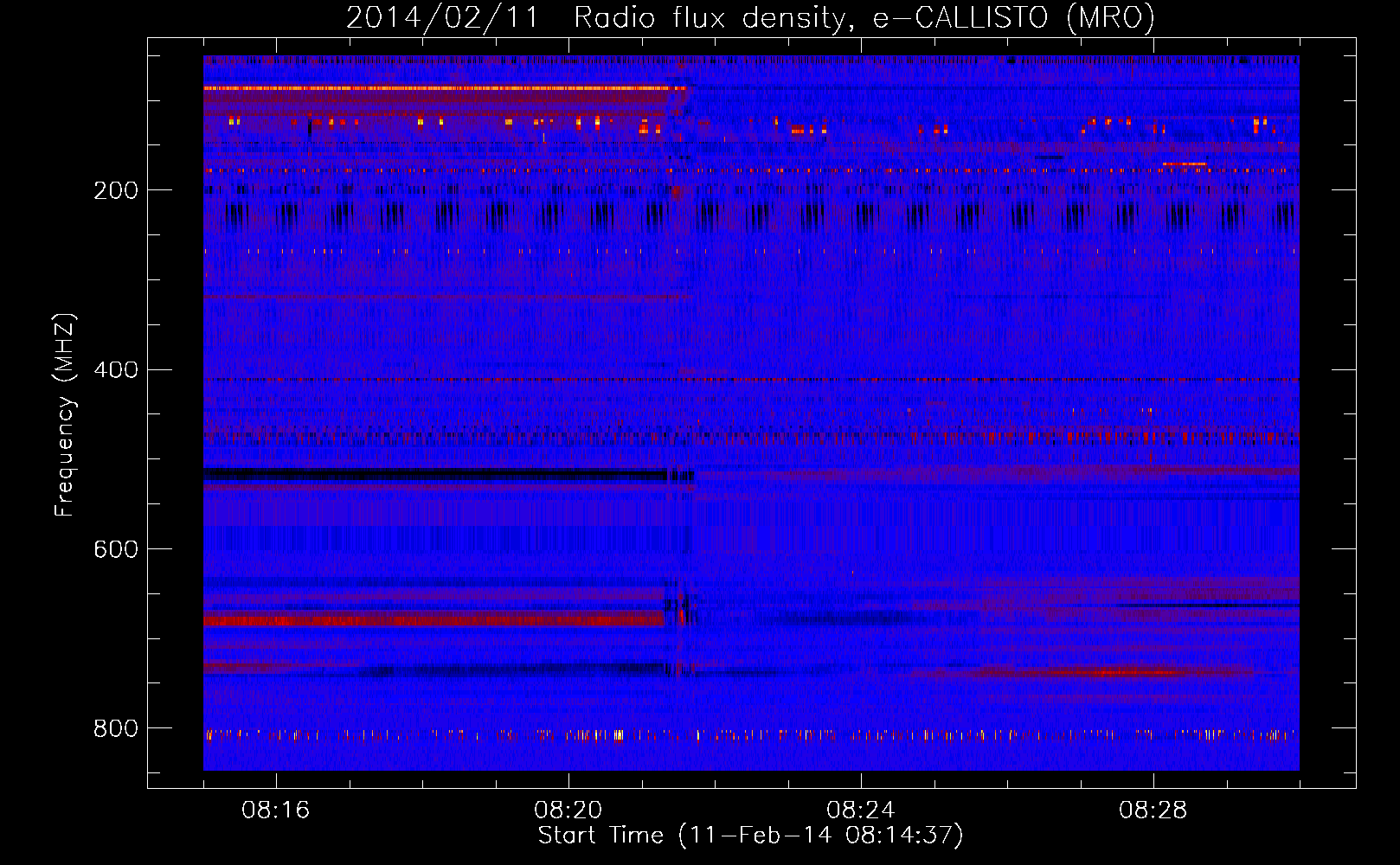Click the 800 frequency tick label

click(x=116, y=728)
